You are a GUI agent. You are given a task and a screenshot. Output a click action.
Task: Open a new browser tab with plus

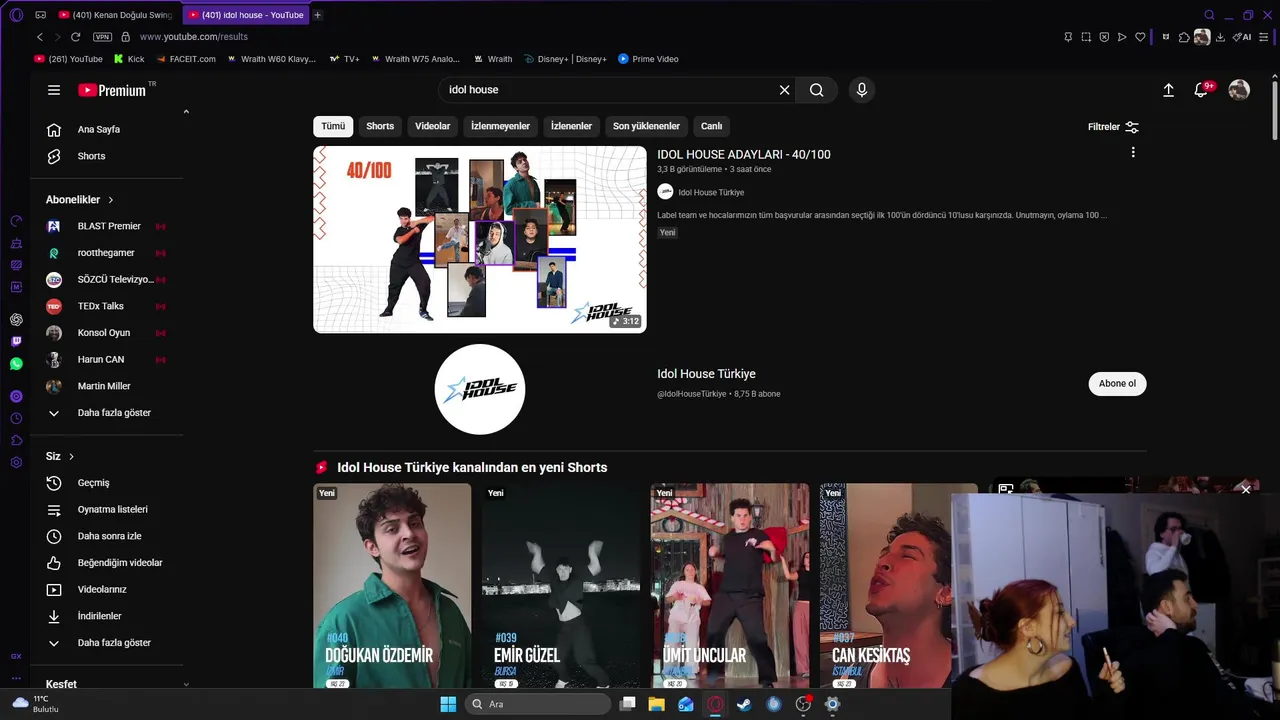click(318, 15)
